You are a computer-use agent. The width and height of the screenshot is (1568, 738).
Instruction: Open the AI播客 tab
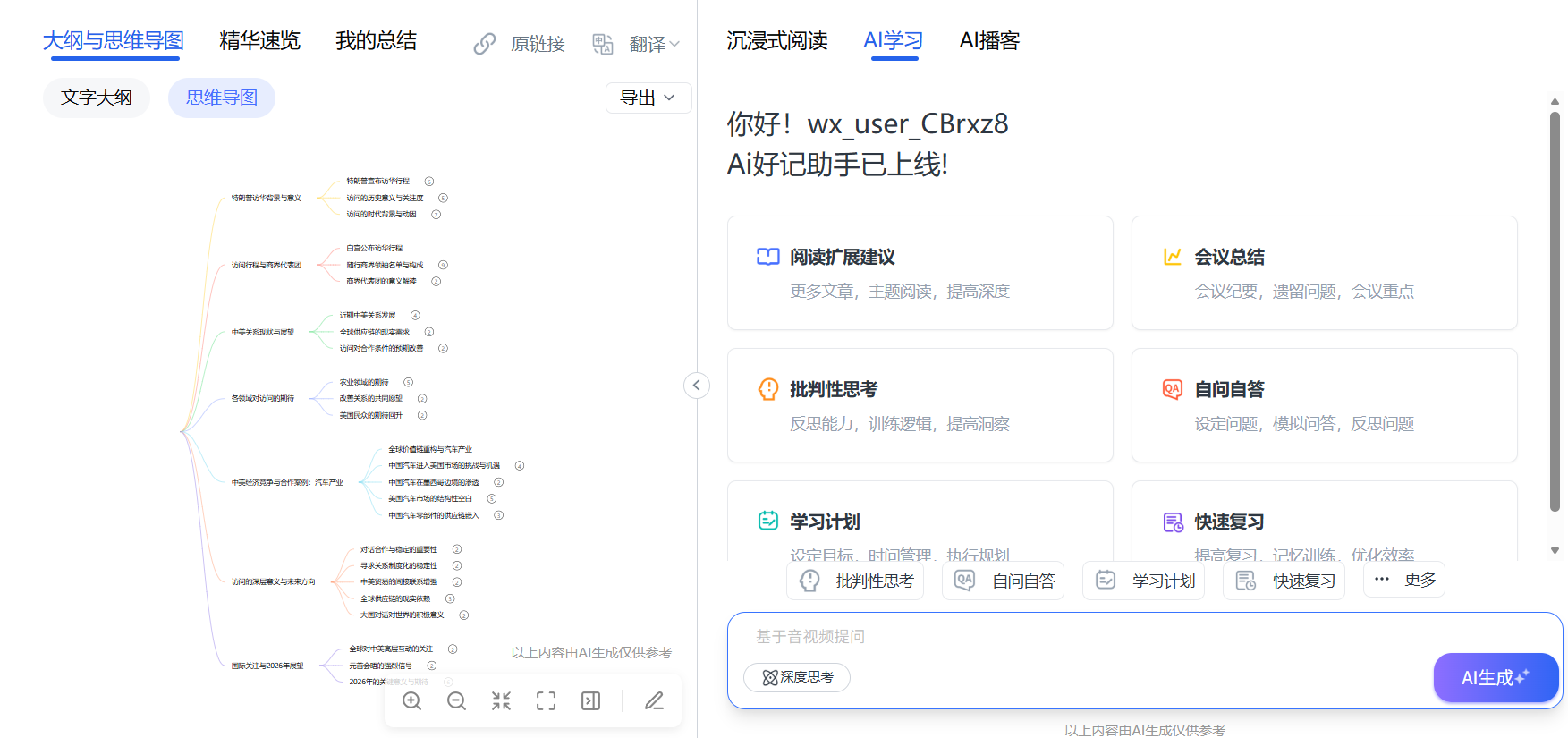pyautogui.click(x=989, y=41)
